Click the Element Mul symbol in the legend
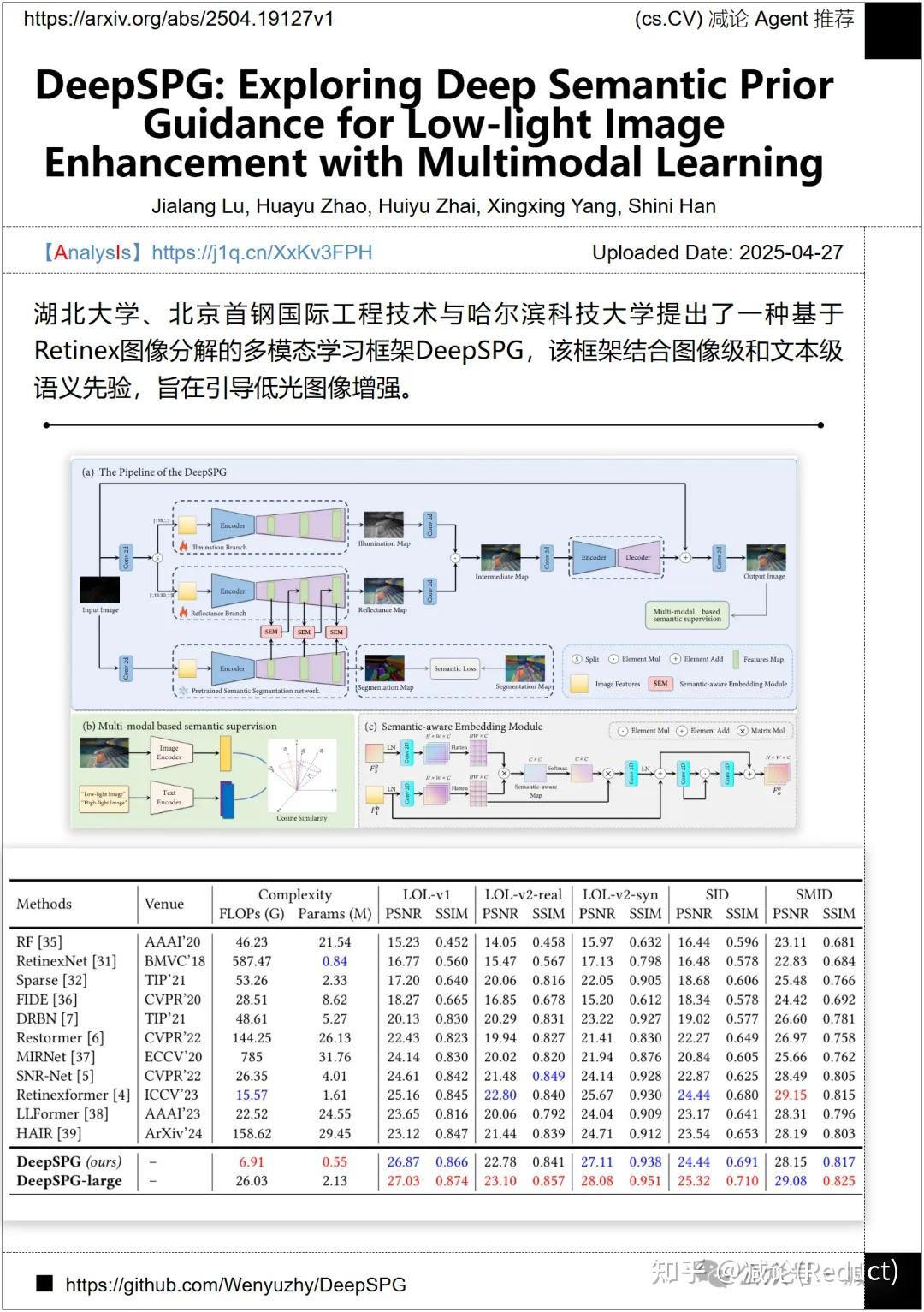This screenshot has width=924, height=1312. [613, 659]
